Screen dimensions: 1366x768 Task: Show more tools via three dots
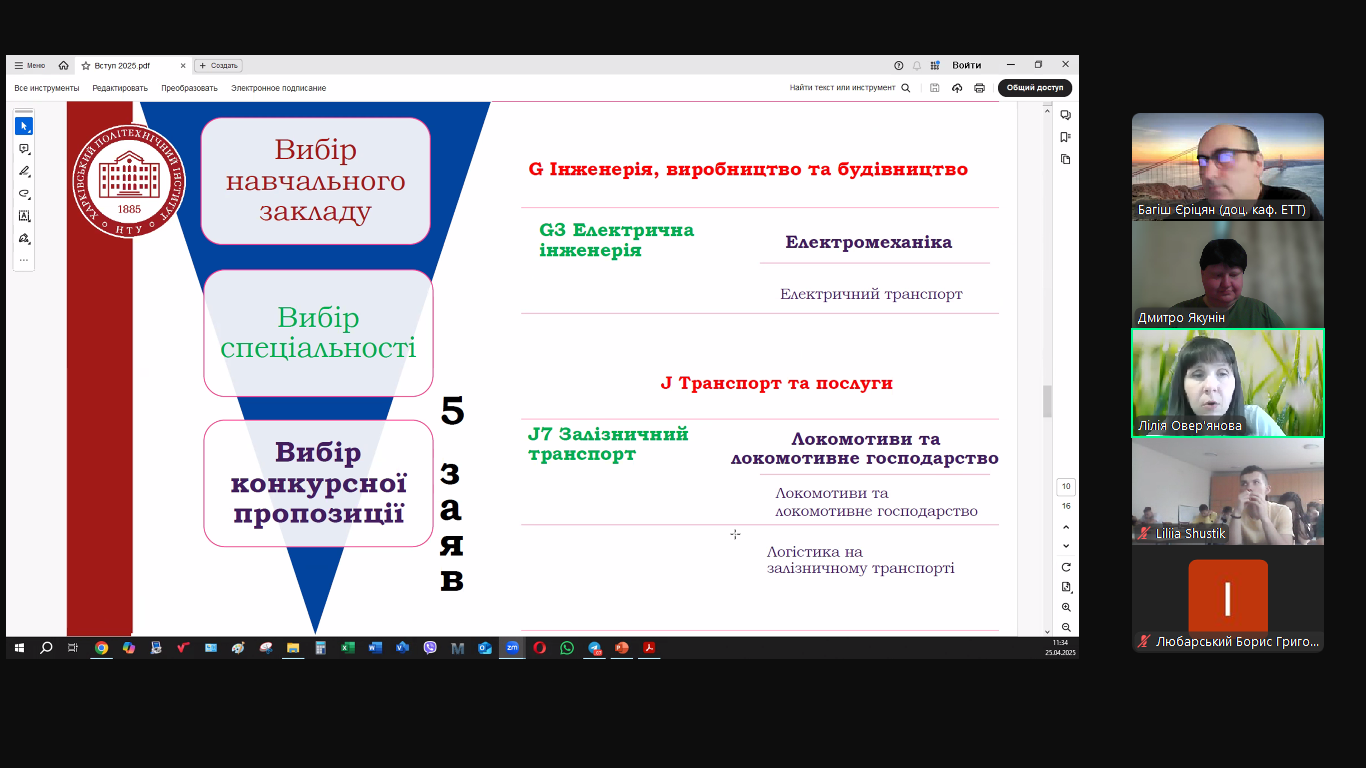coord(24,260)
